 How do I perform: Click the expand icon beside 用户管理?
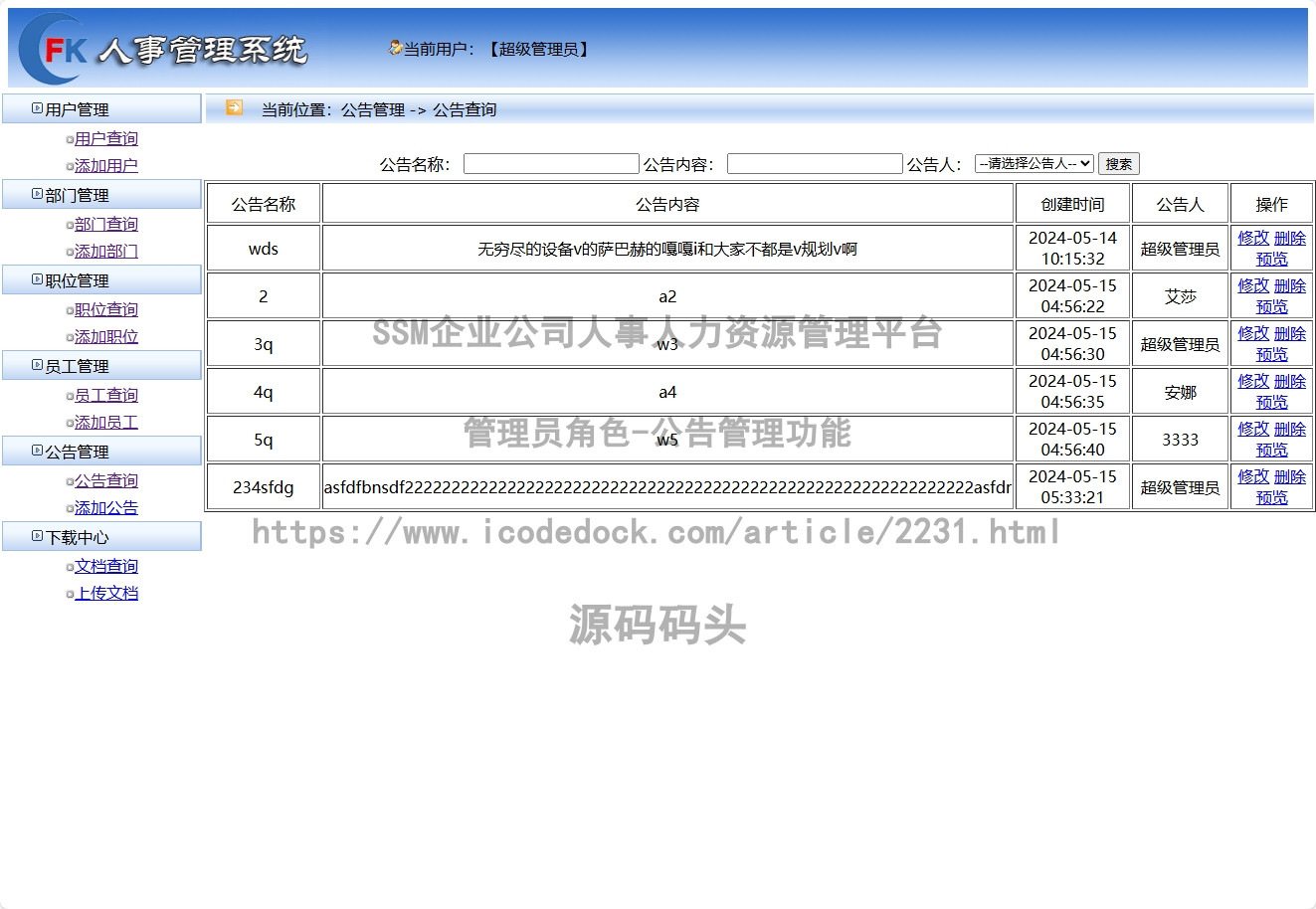37,108
